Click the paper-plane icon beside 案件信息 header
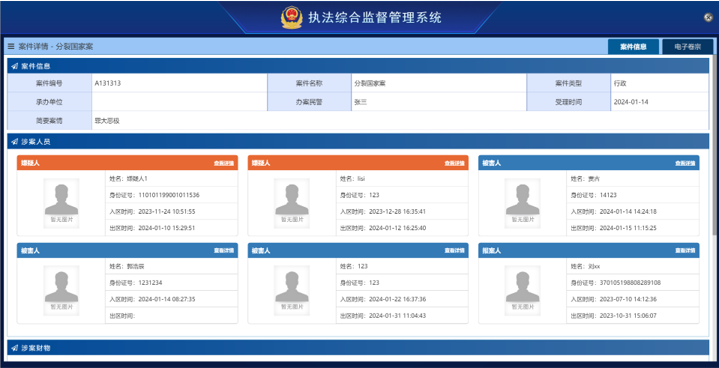719x368 pixels. coord(15,66)
